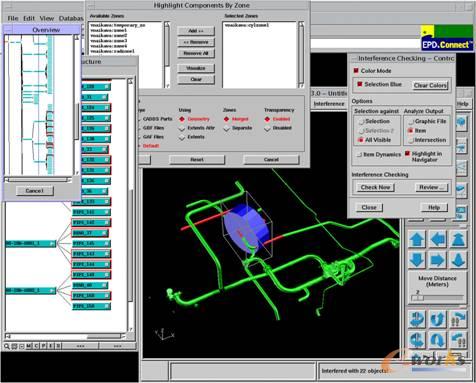Screen dimensions: 476x383
Task: Click the blue up arrow move button
Action: (x=417, y=239)
